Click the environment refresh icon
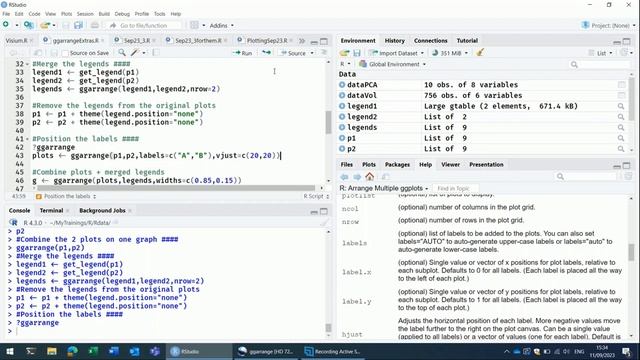 pyautogui.click(x=624, y=53)
